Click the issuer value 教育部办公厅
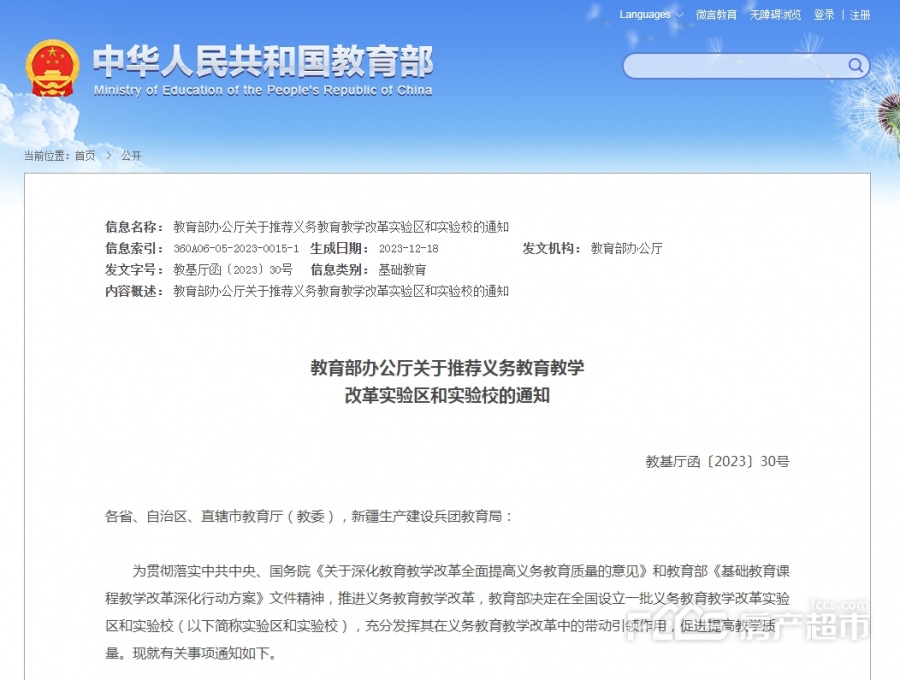The image size is (900, 680). (x=627, y=248)
